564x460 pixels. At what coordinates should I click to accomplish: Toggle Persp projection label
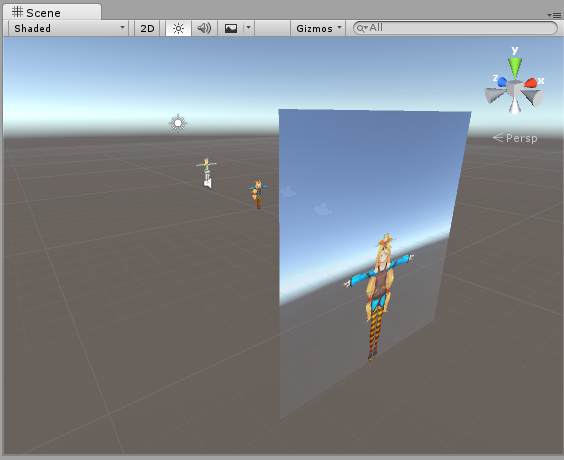[x=515, y=138]
